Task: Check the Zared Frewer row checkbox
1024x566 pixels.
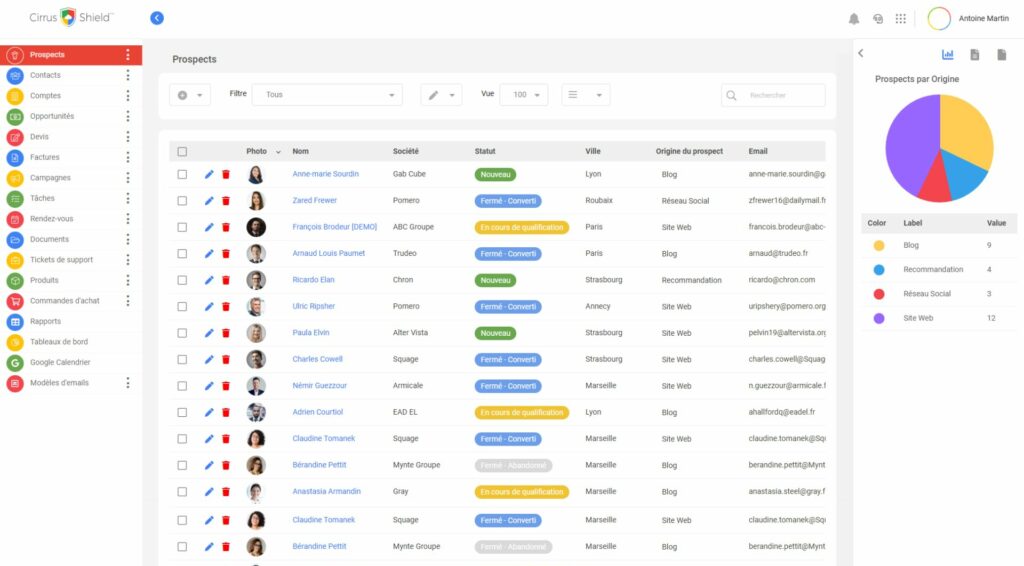Action: pyautogui.click(x=182, y=201)
